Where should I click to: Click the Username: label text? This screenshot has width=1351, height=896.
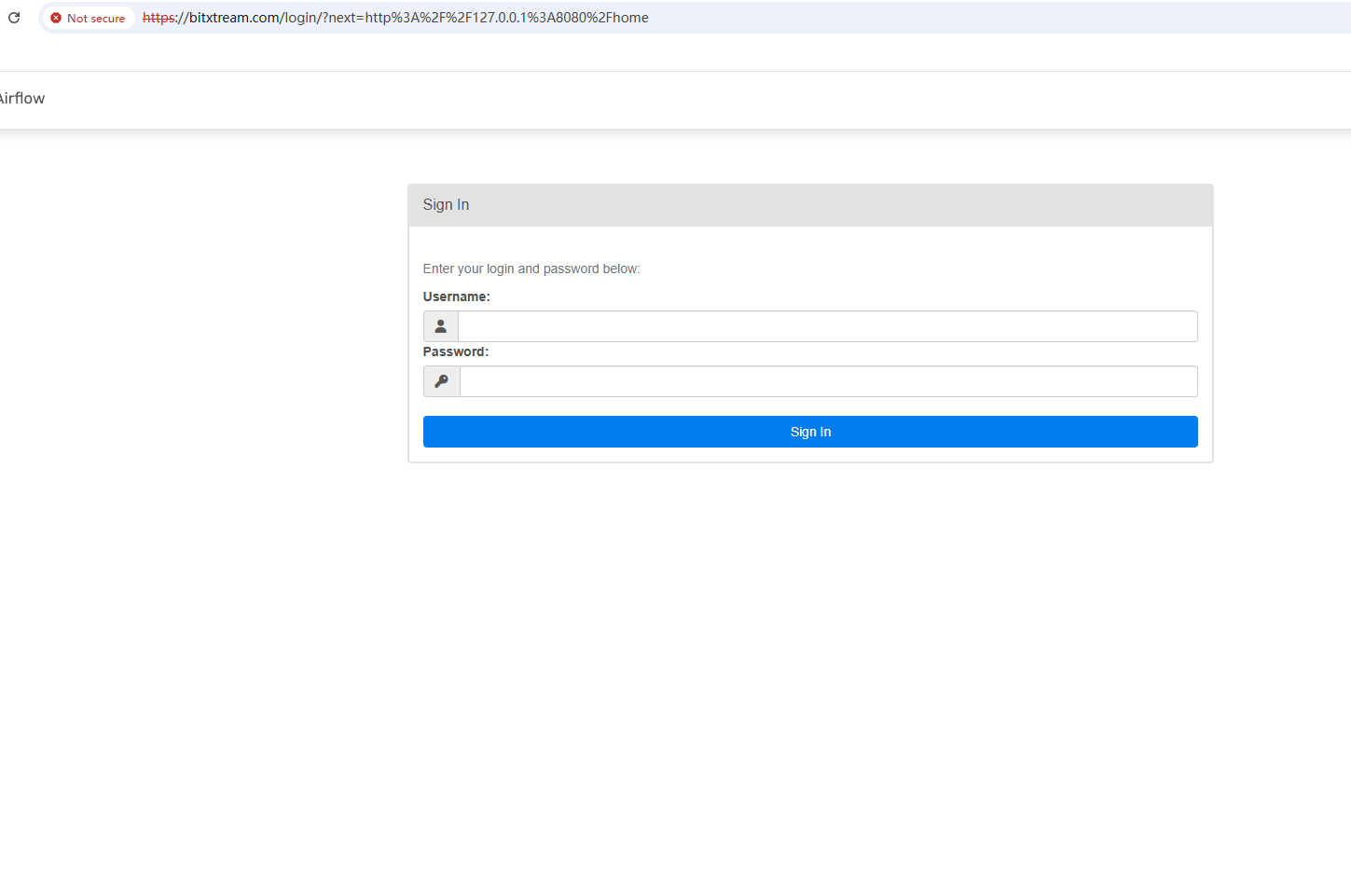(456, 296)
